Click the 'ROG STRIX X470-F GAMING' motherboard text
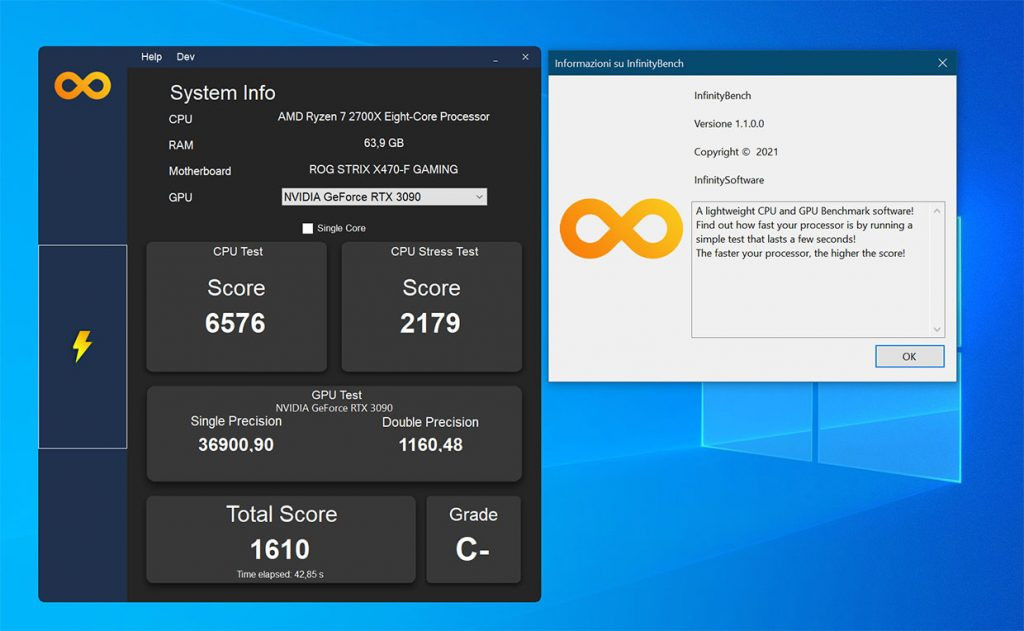Viewport: 1024px width, 631px height. (x=383, y=169)
